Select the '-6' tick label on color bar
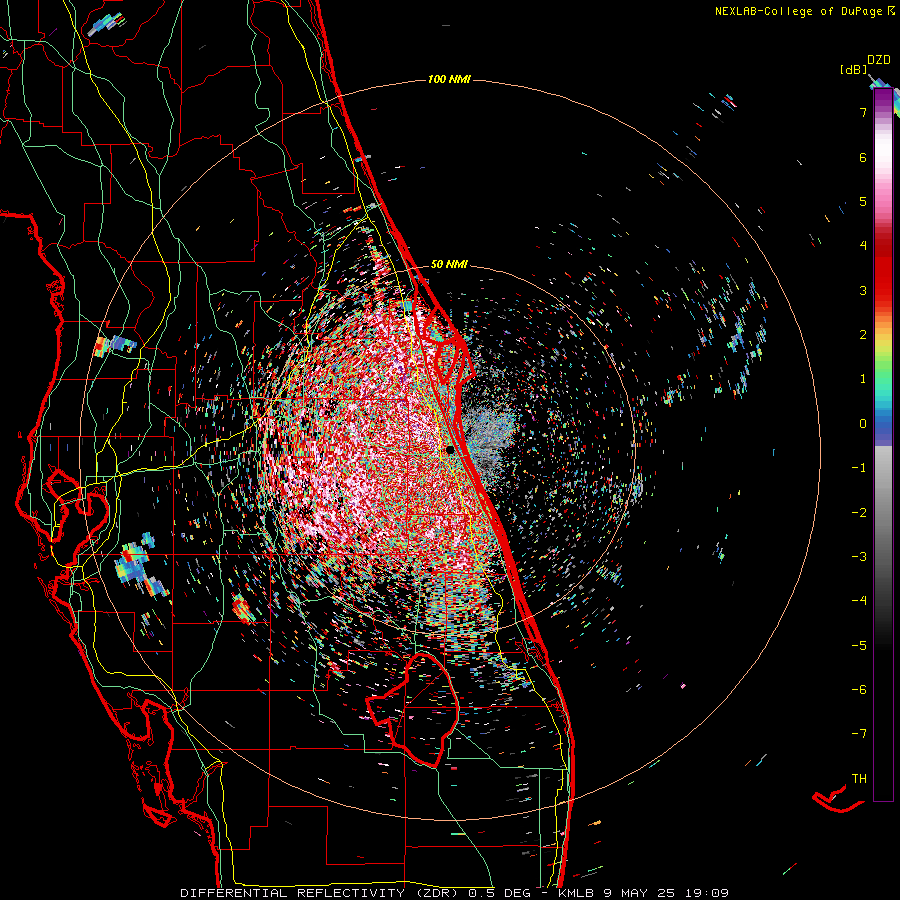 (859, 690)
